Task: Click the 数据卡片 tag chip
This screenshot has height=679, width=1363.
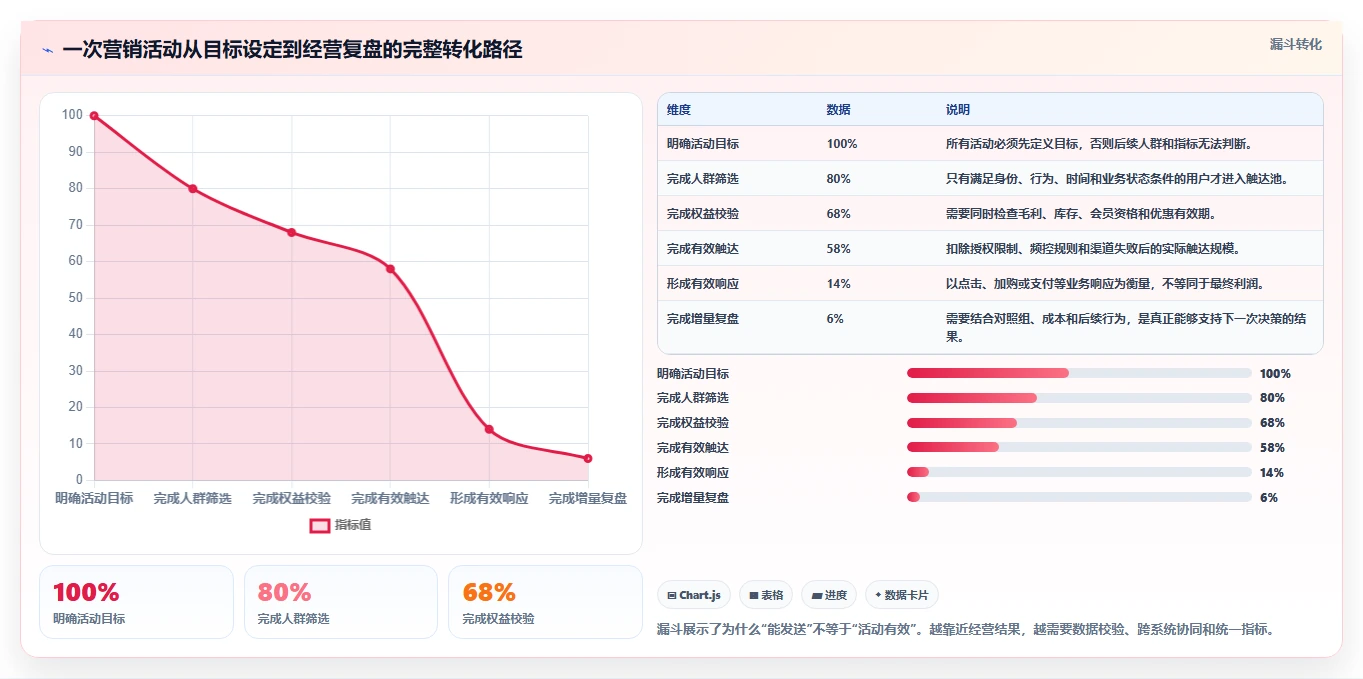Action: 902,595
